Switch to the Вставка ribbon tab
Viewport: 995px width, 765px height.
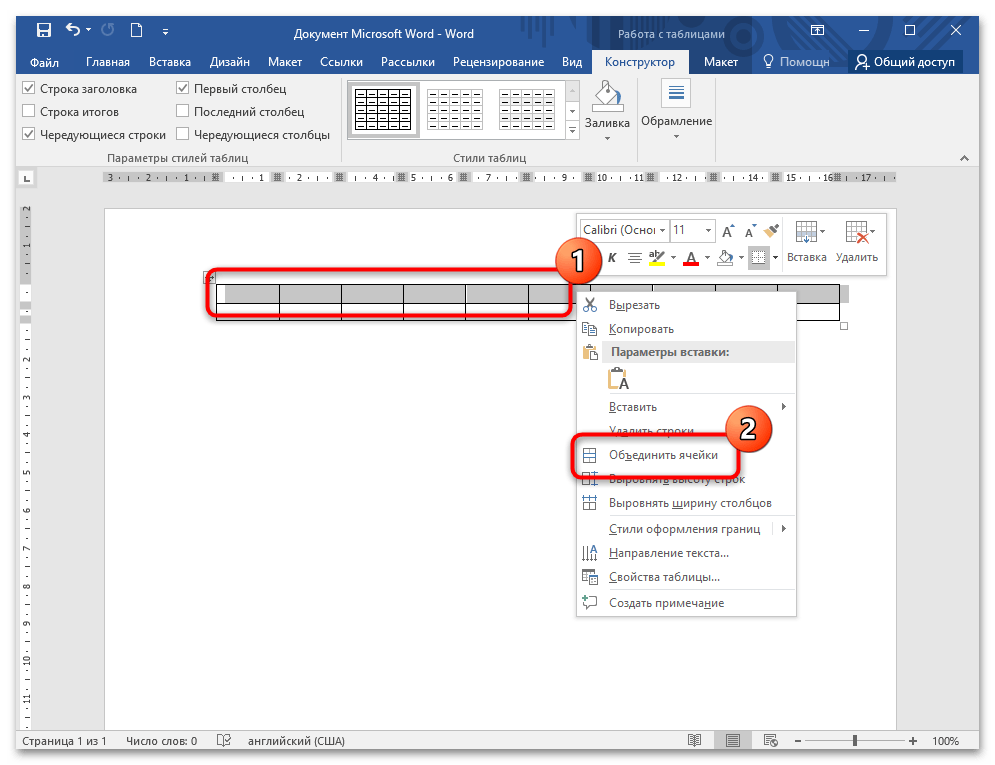pyautogui.click(x=169, y=62)
